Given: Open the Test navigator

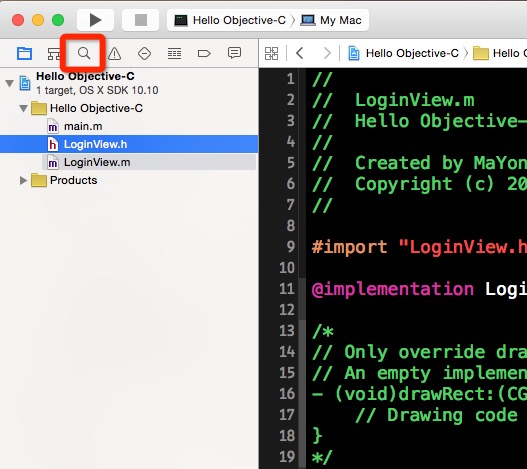Looking at the screenshot, I should [145, 53].
